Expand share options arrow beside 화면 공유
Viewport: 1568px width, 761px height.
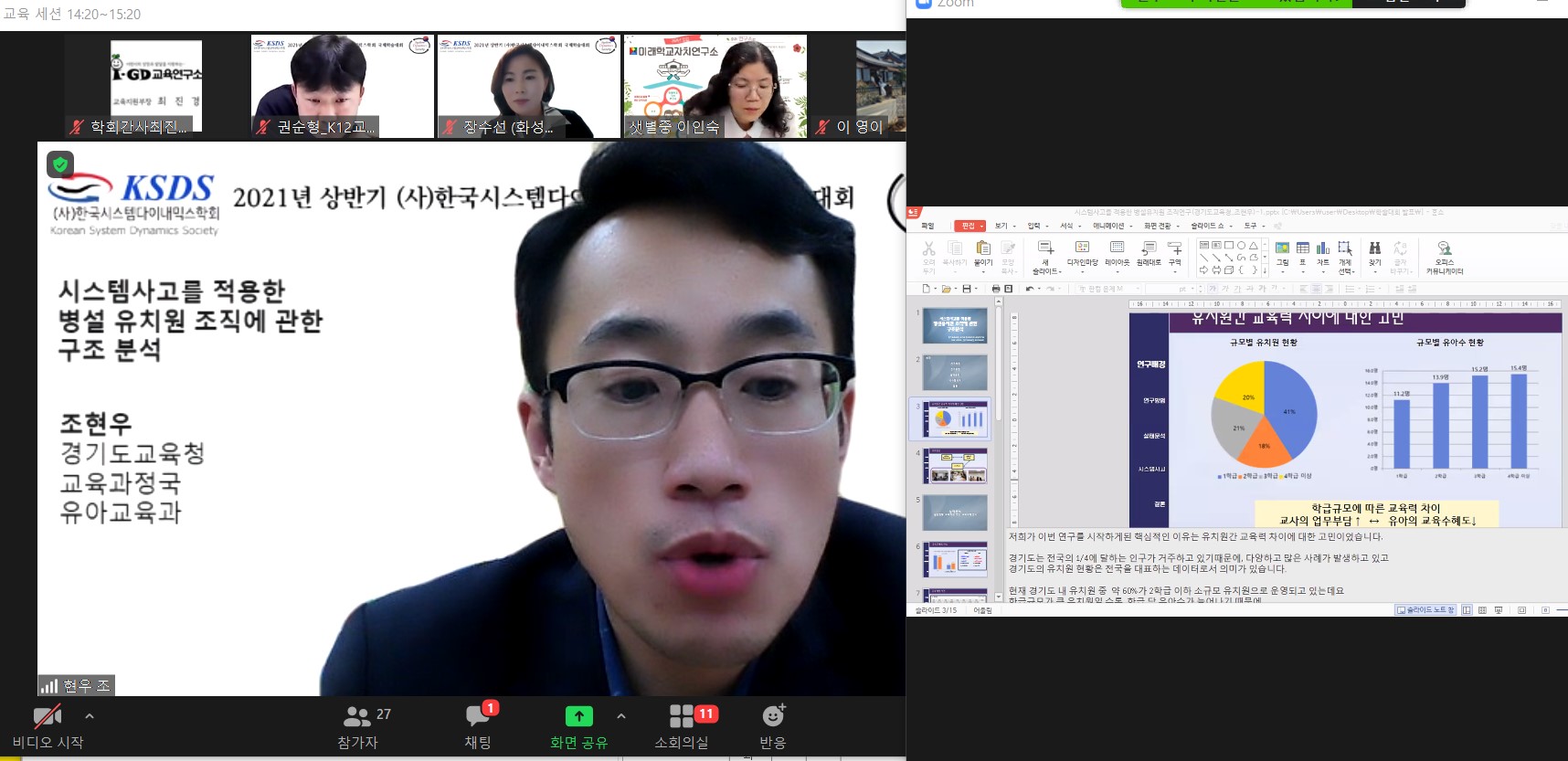pyautogui.click(x=621, y=716)
